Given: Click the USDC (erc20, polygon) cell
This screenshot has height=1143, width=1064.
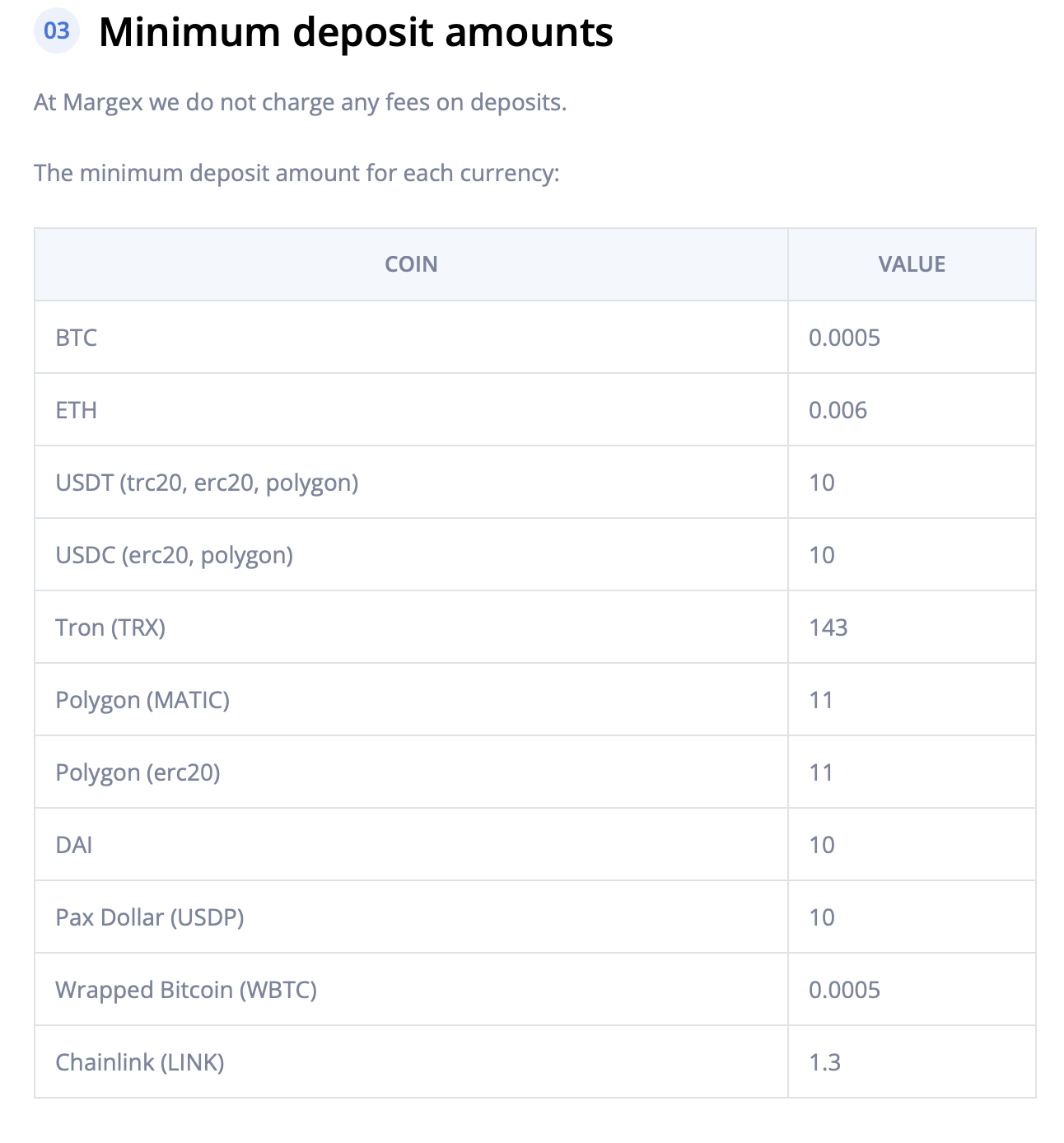Looking at the screenshot, I should [174, 555].
